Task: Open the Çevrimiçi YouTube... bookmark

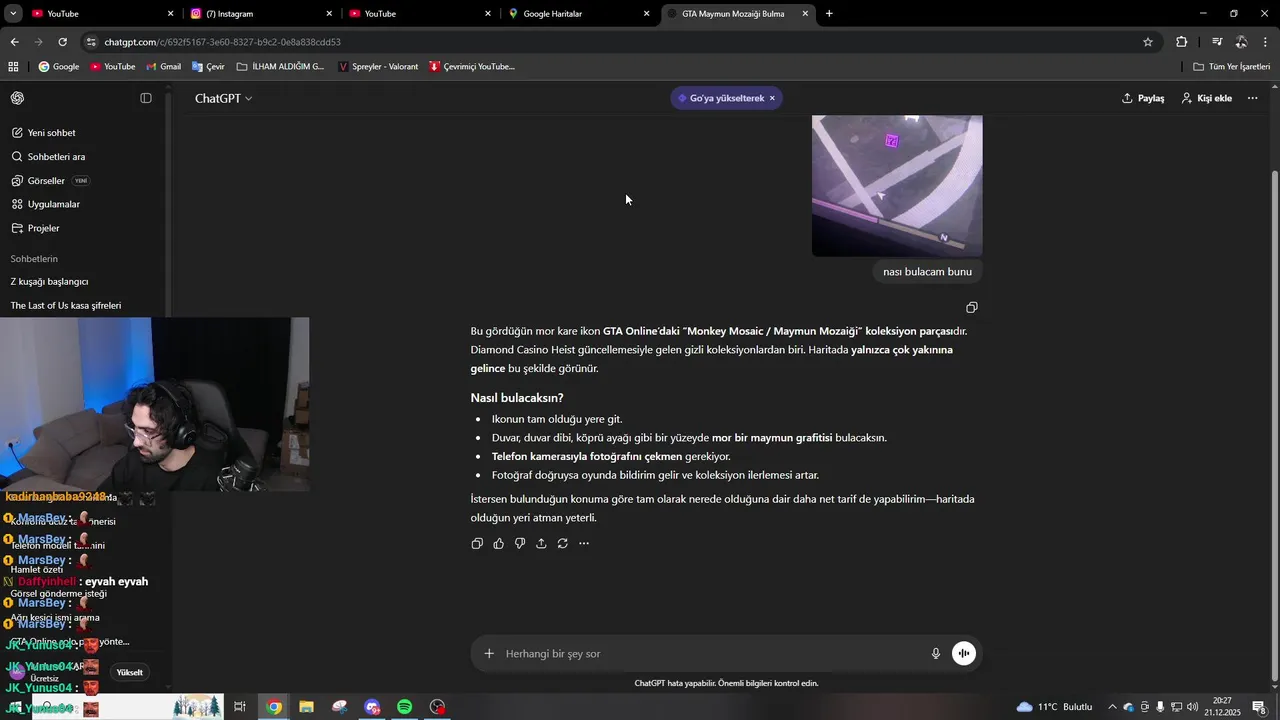Action: (x=472, y=67)
